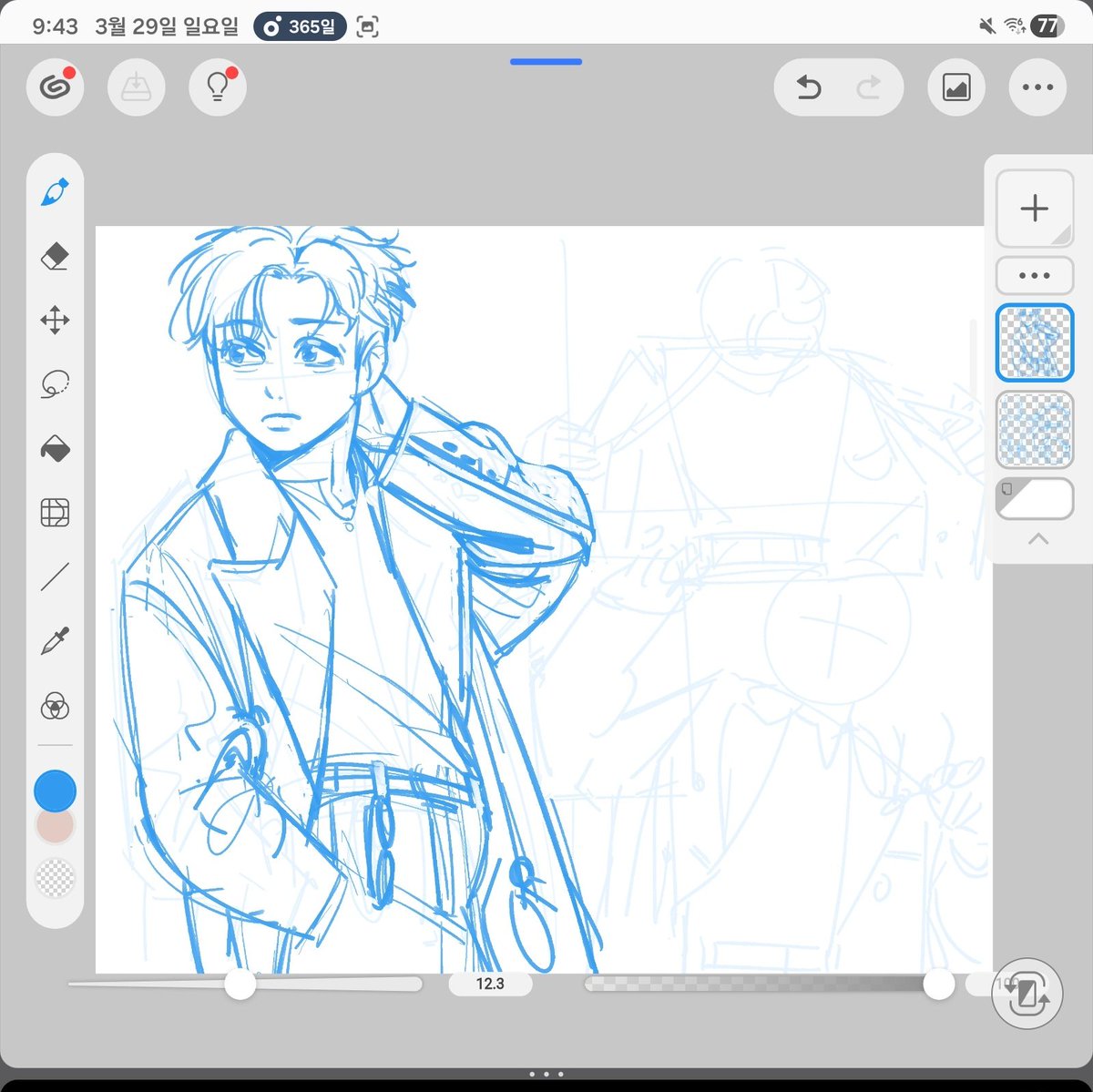Tap the brush size value 12.3
The height and width of the screenshot is (1092, 1093).
(x=490, y=984)
